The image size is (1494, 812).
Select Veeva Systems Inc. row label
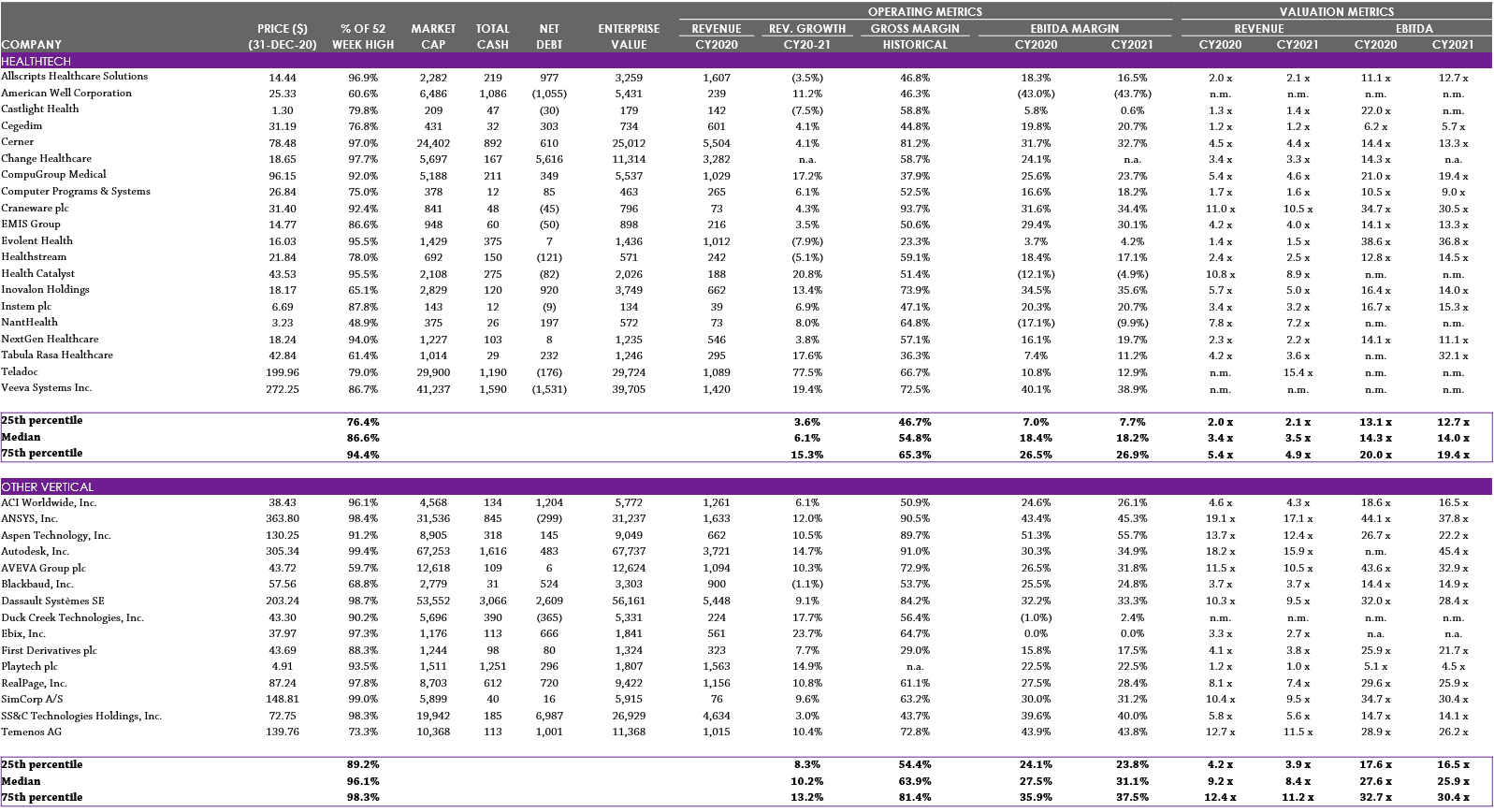coord(47,388)
